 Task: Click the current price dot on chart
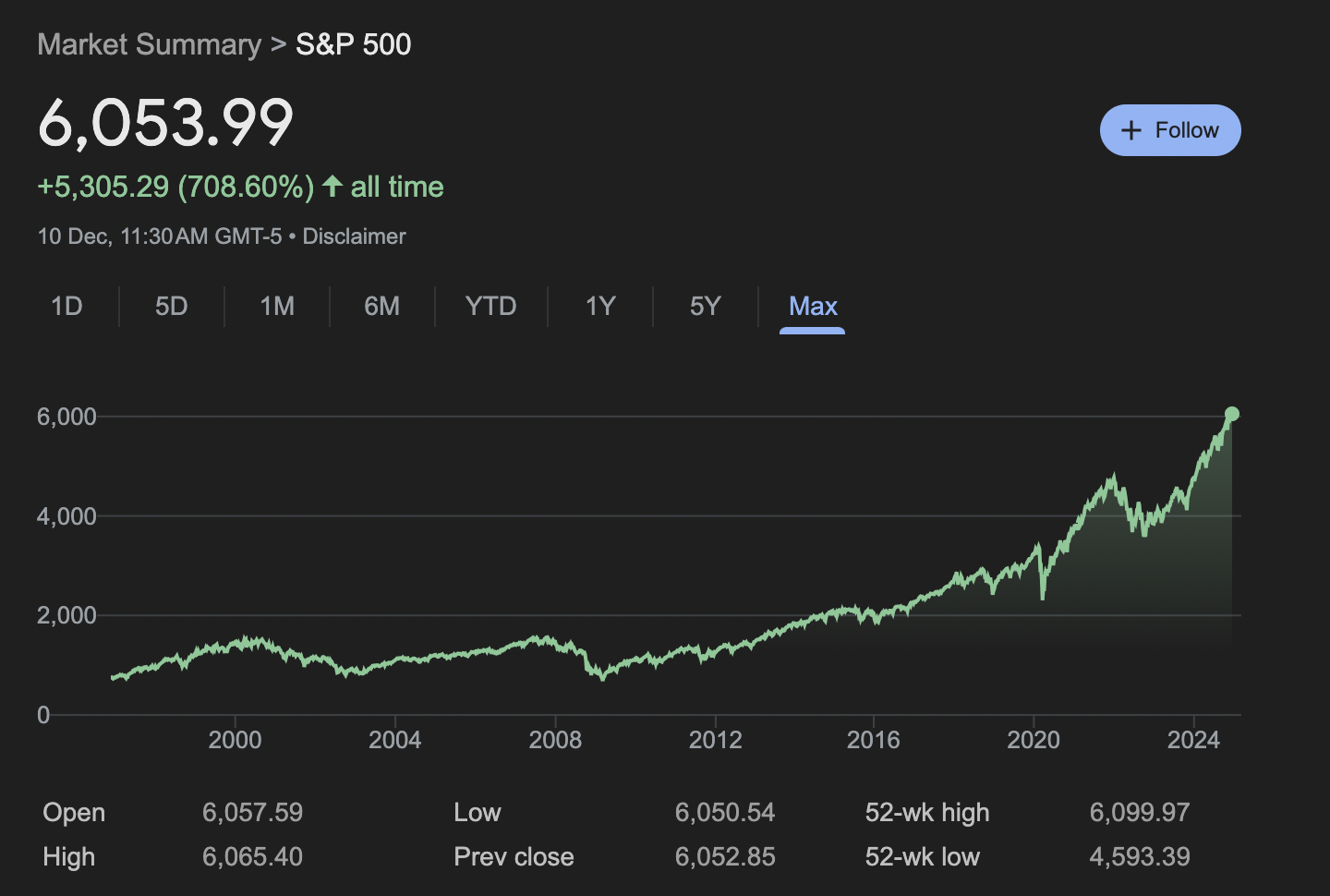tap(1231, 414)
